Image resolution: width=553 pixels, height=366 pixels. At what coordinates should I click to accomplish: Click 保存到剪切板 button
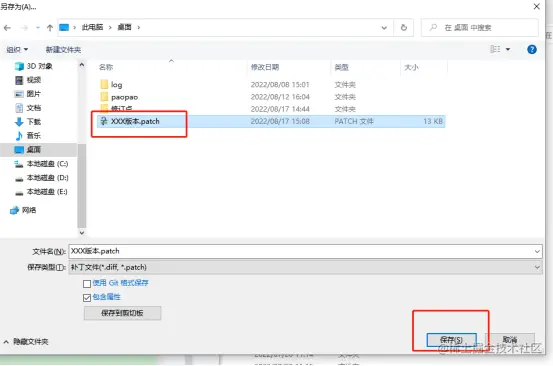pos(122,313)
